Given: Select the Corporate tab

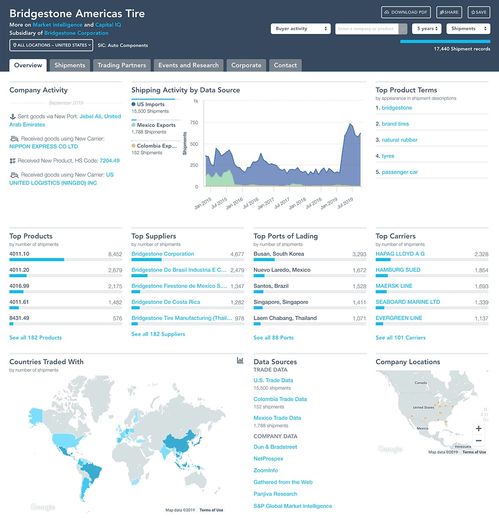Looking at the screenshot, I should 246,65.
